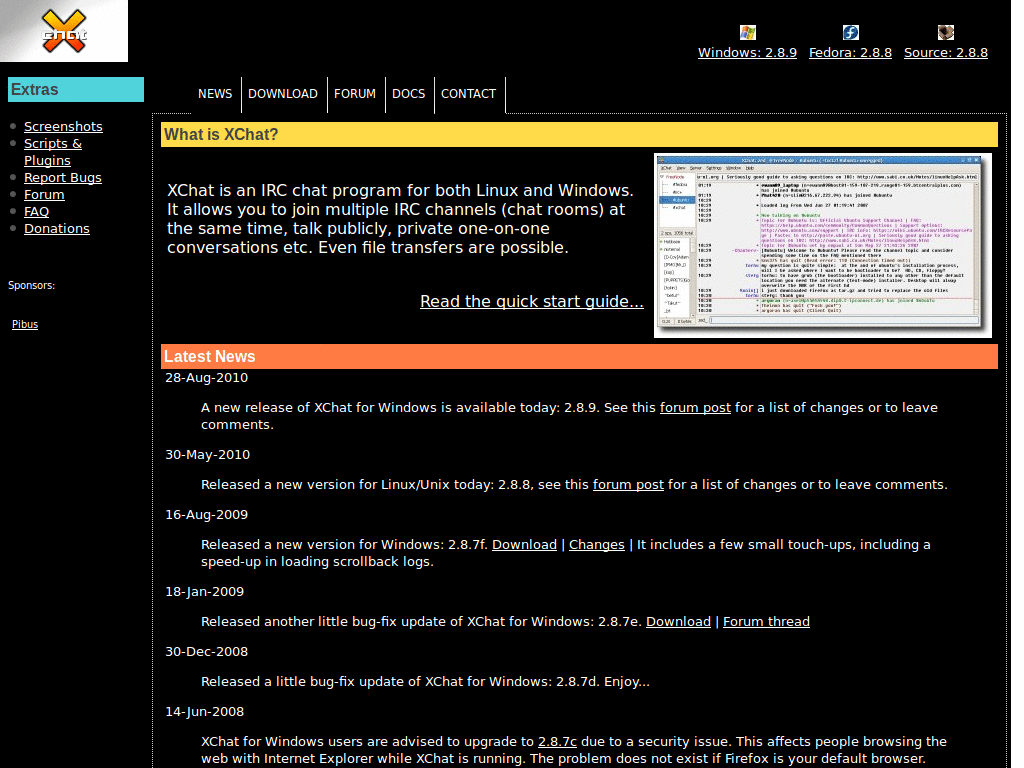Click the 18-Jan-2009 news date
The image size is (1024, 768).
tap(204, 592)
